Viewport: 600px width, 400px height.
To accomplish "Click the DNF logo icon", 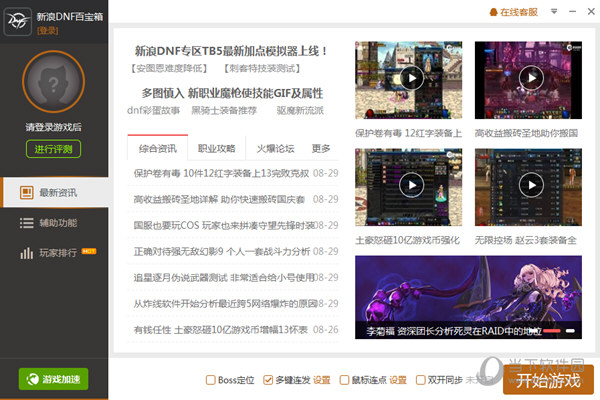I will coord(18,21).
